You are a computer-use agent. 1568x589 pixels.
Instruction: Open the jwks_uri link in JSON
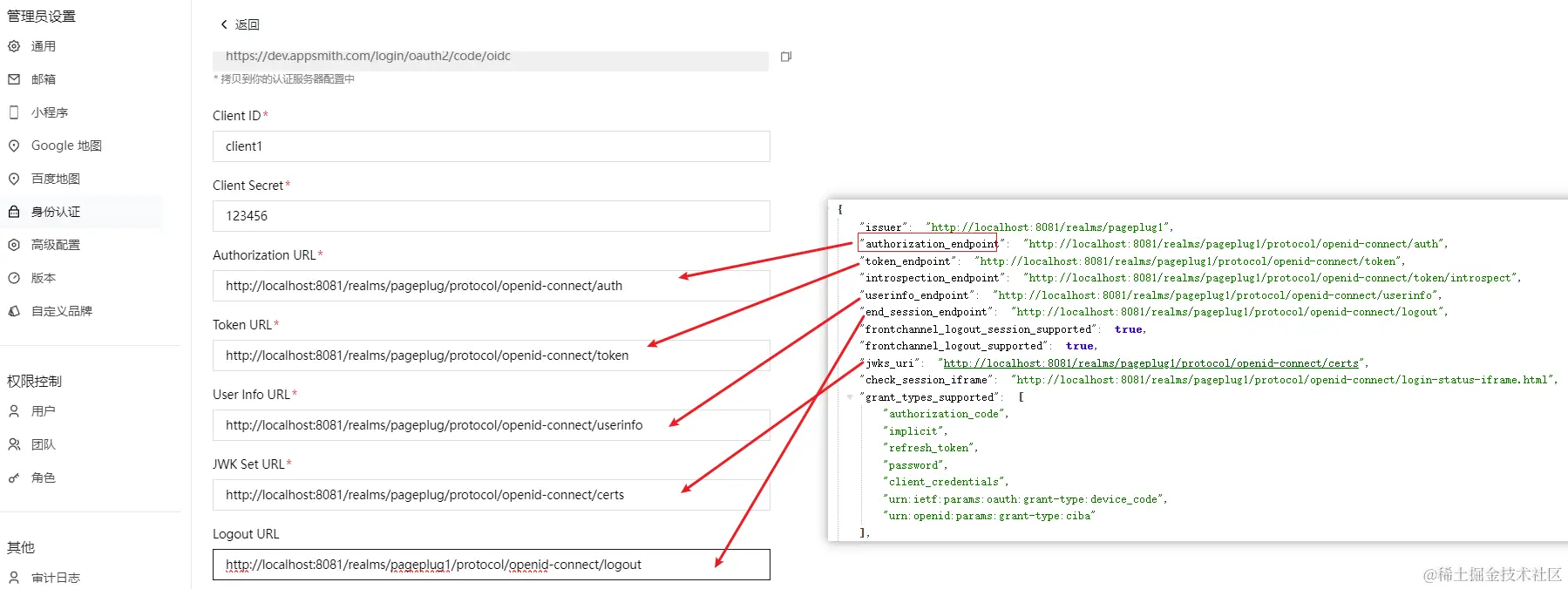coord(1151,363)
